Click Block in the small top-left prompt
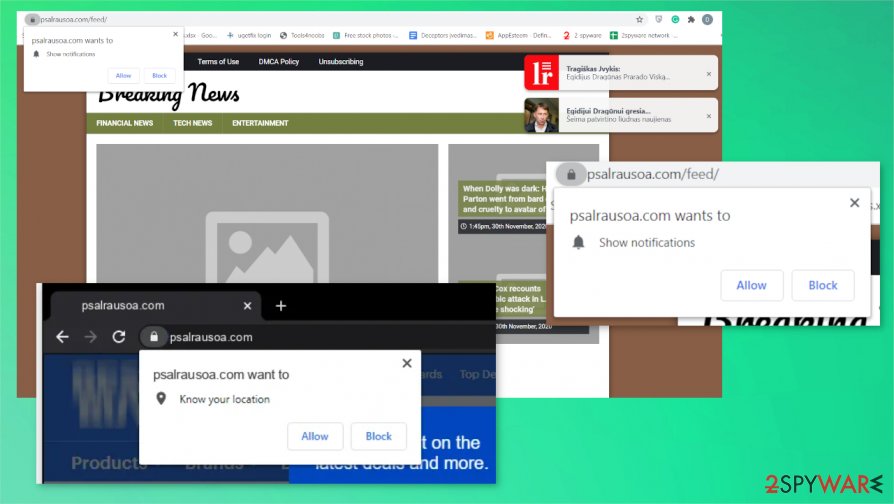The image size is (894, 504). click(160, 75)
